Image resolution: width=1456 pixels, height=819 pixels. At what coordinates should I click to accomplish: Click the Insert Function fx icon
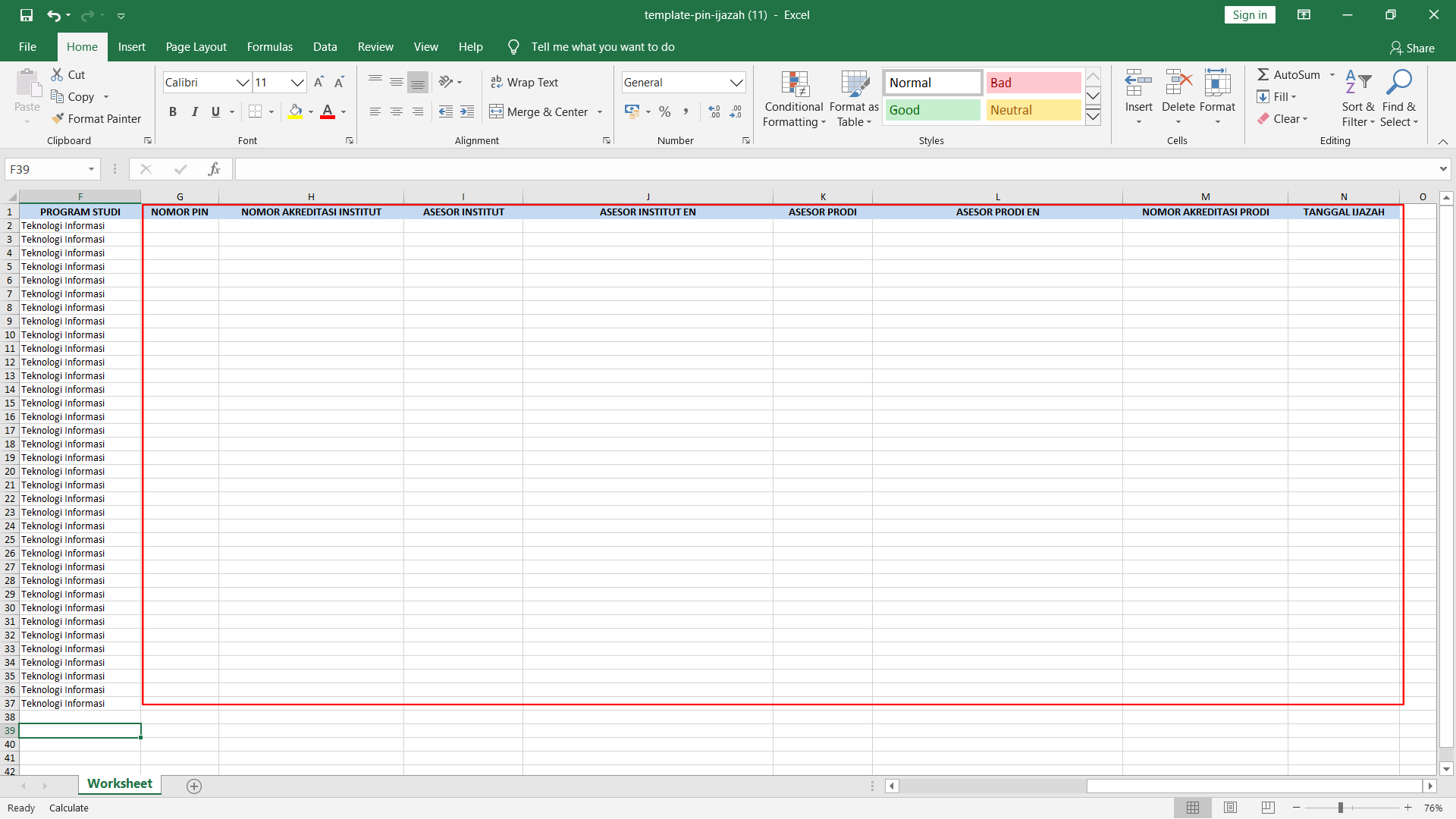coord(214,169)
